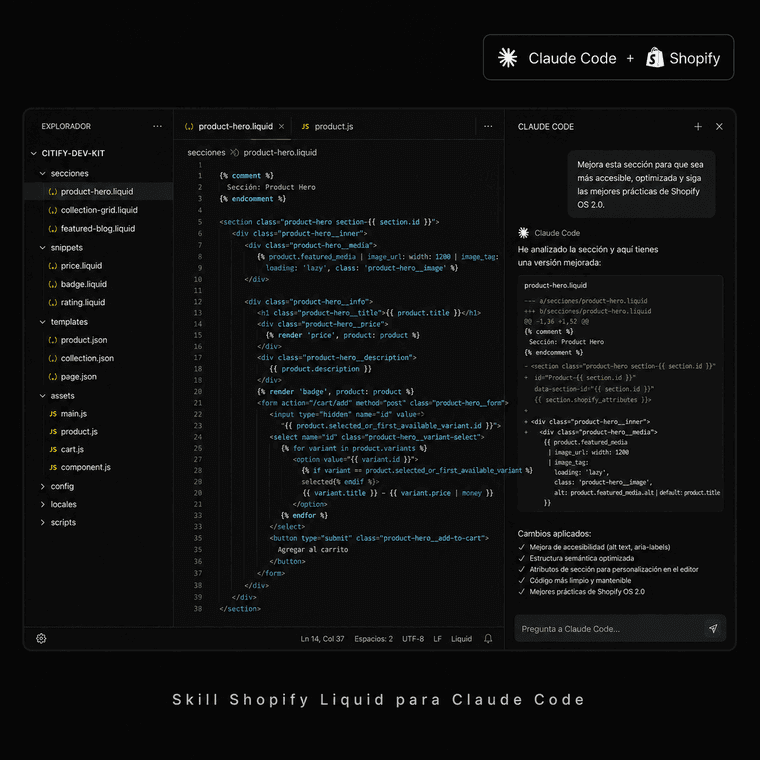Collapse the CITIFY-DEV-KIT root folder
Image resolution: width=760 pixels, height=760 pixels.
(33, 153)
